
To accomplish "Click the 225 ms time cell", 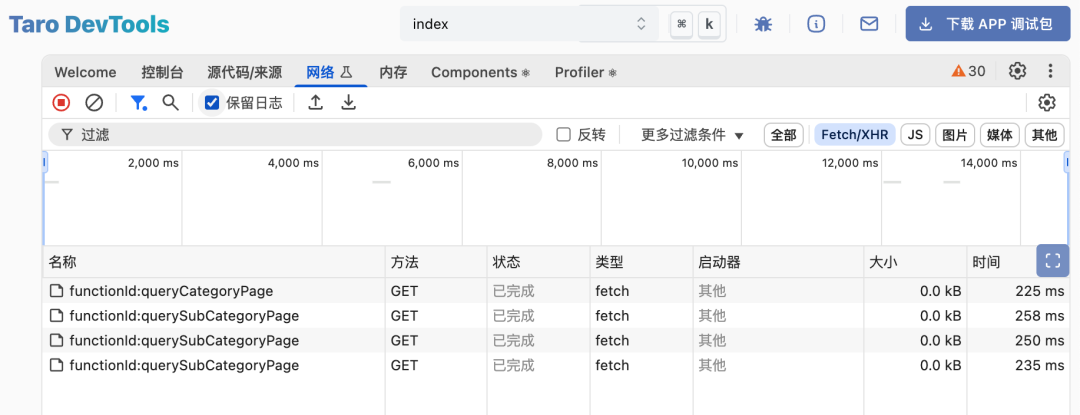I will (1018, 291).
